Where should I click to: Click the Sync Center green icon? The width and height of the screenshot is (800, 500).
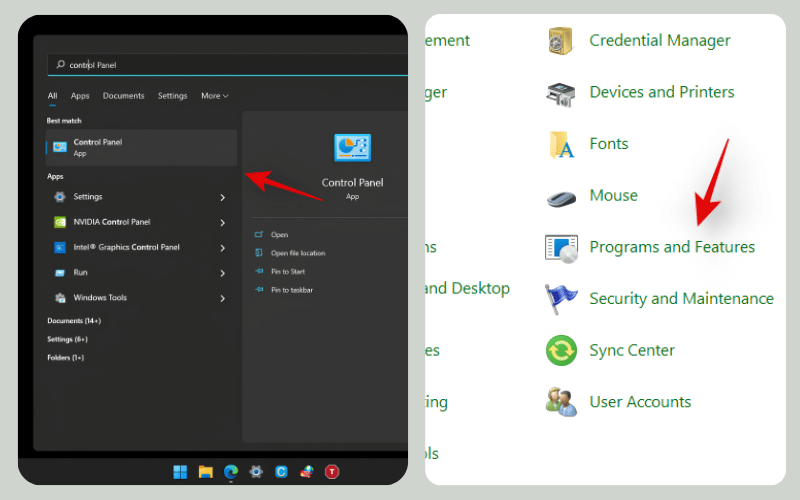tap(561, 351)
